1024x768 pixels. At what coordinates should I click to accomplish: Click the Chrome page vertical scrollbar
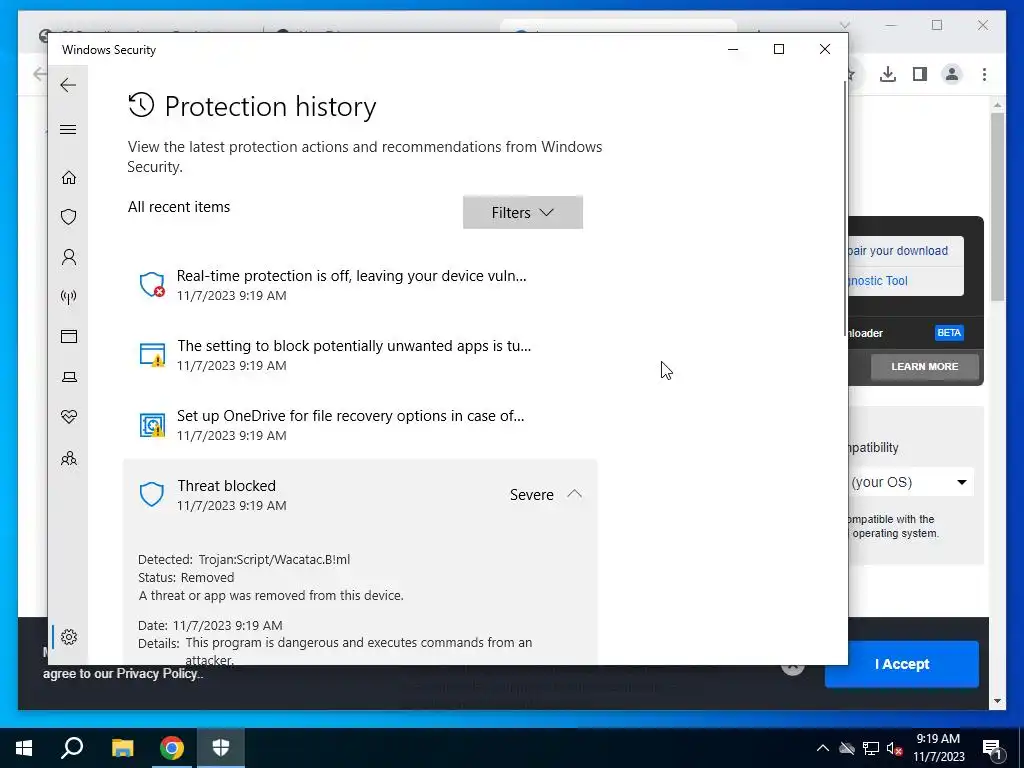(997, 206)
